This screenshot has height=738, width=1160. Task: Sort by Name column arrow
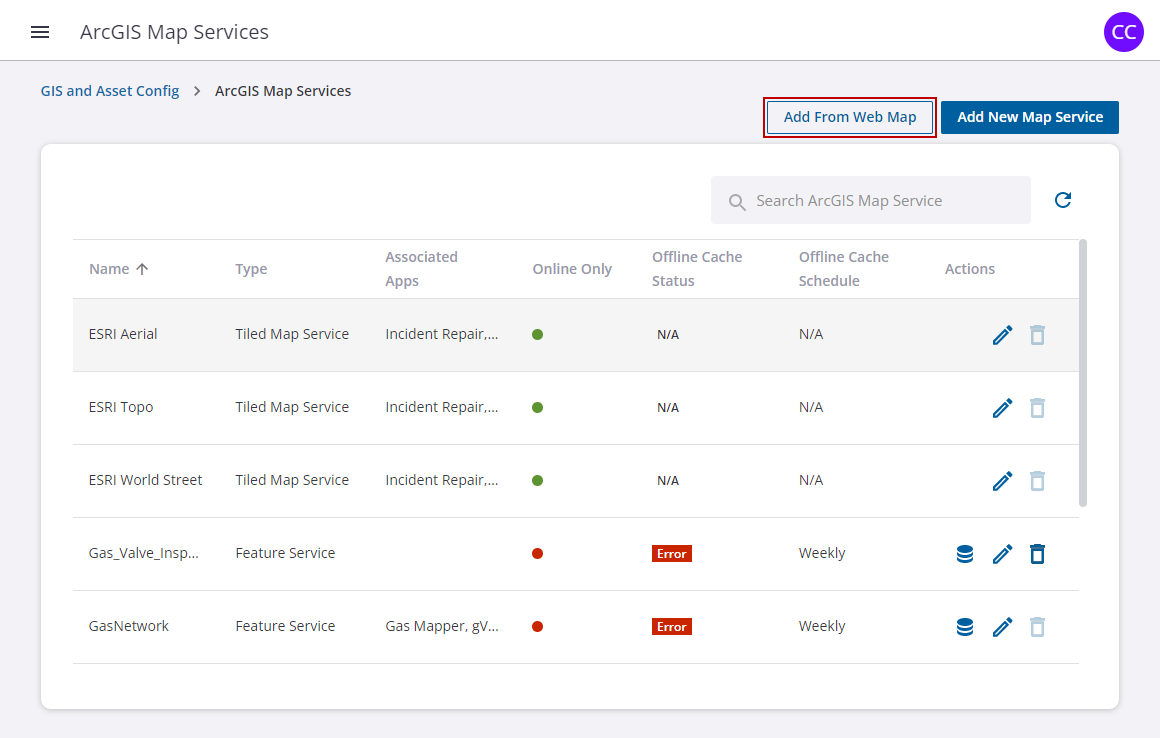(x=142, y=269)
